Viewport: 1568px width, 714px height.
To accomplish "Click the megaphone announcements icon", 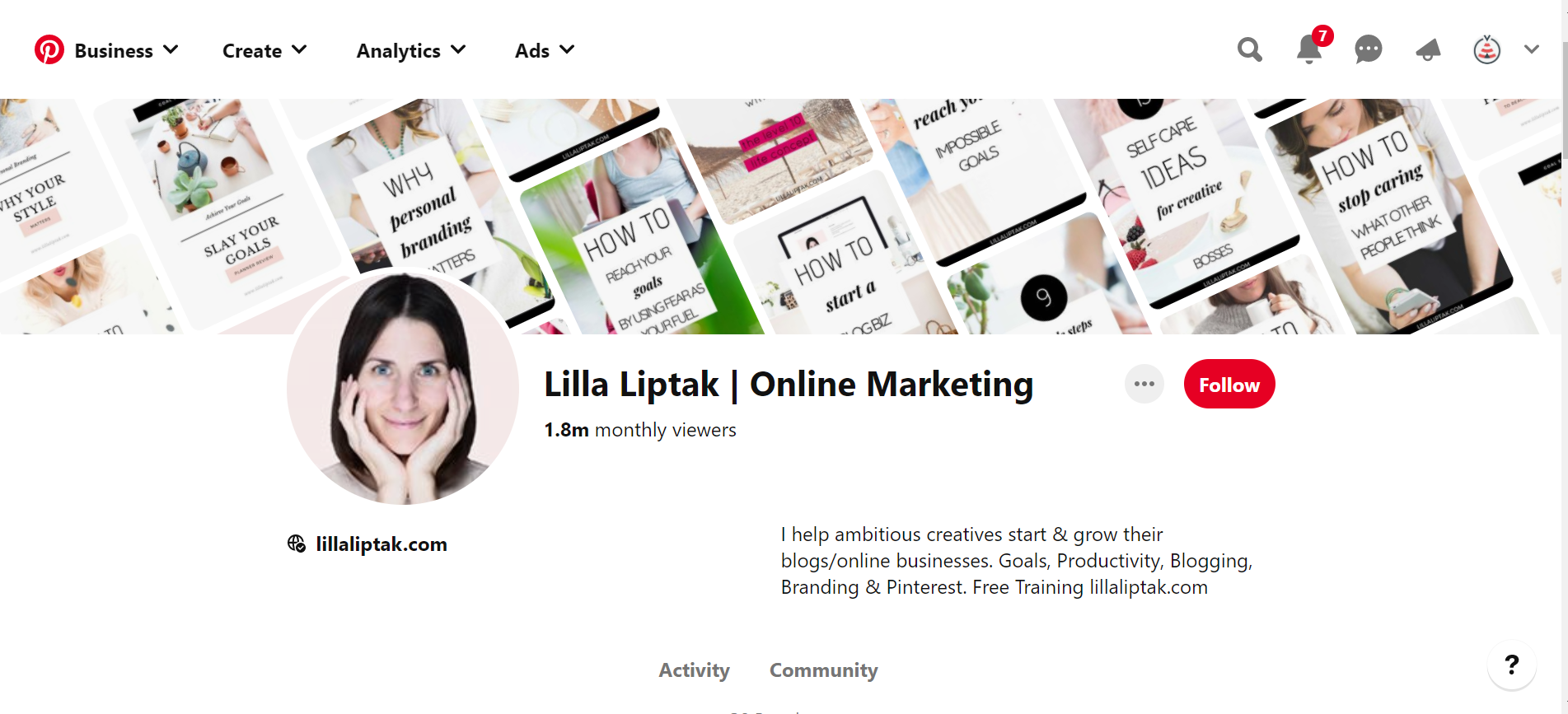I will coord(1428,50).
